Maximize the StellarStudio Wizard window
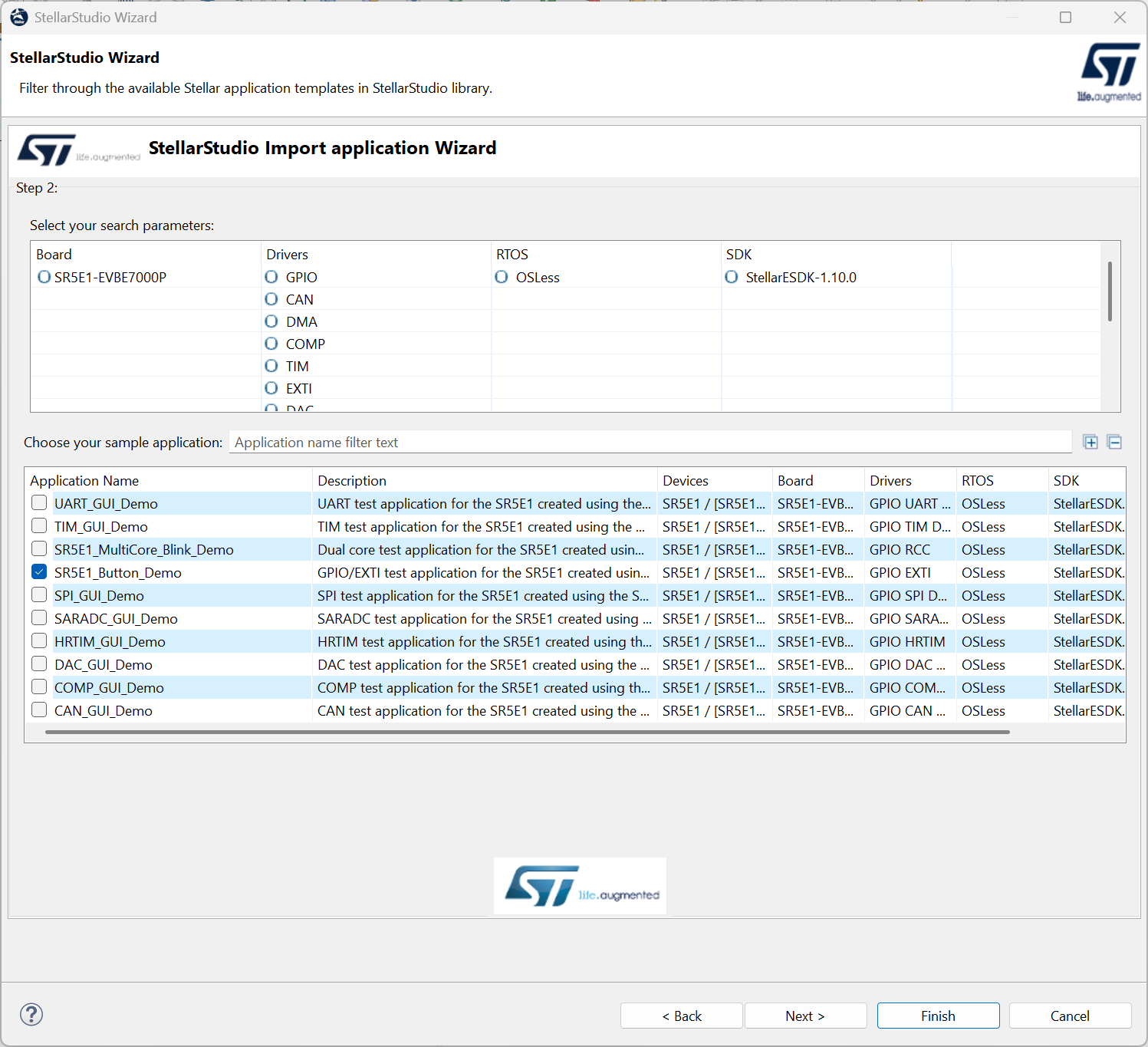 1065,17
